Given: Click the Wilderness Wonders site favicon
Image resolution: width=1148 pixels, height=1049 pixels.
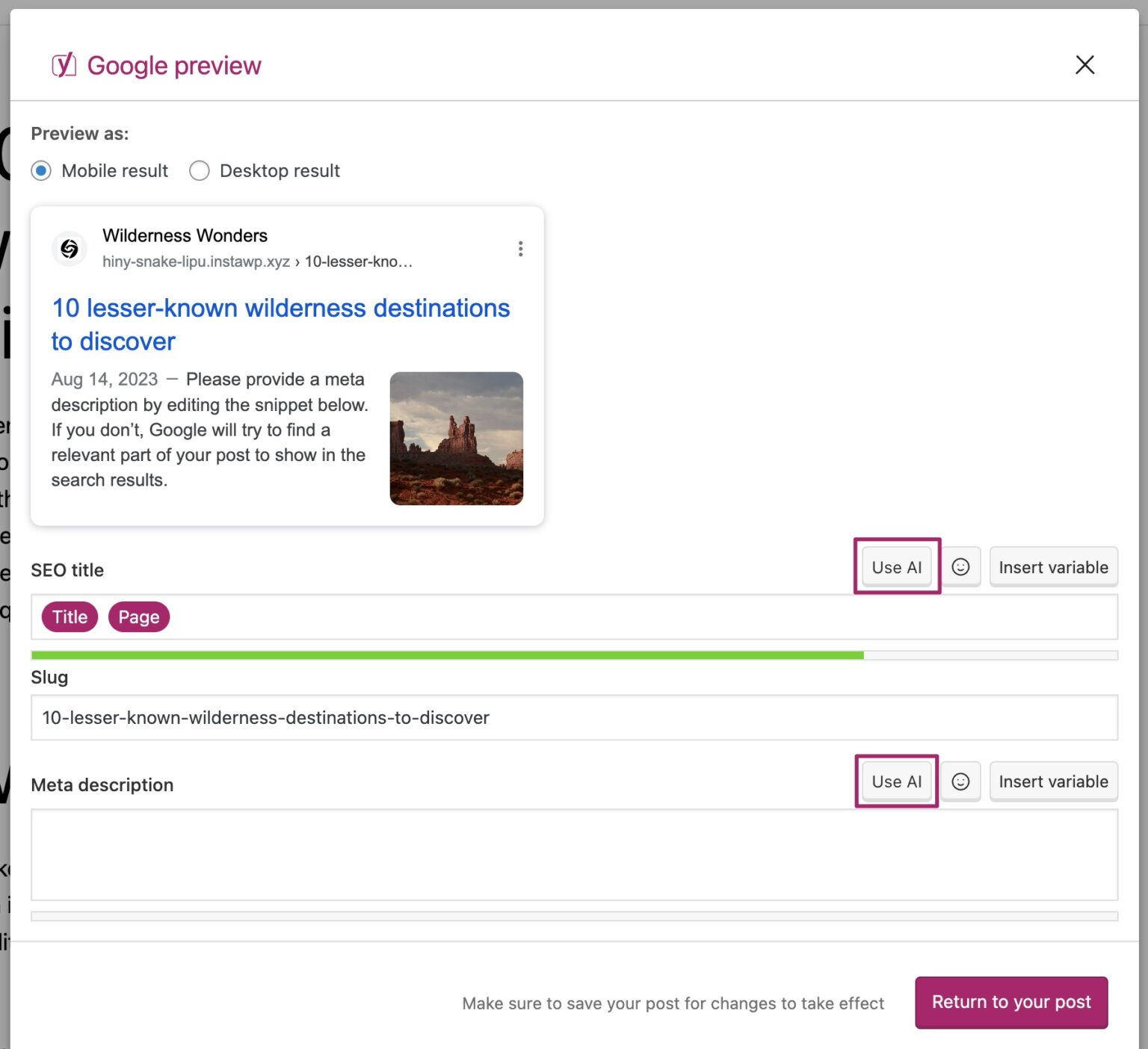Looking at the screenshot, I should click(69, 249).
